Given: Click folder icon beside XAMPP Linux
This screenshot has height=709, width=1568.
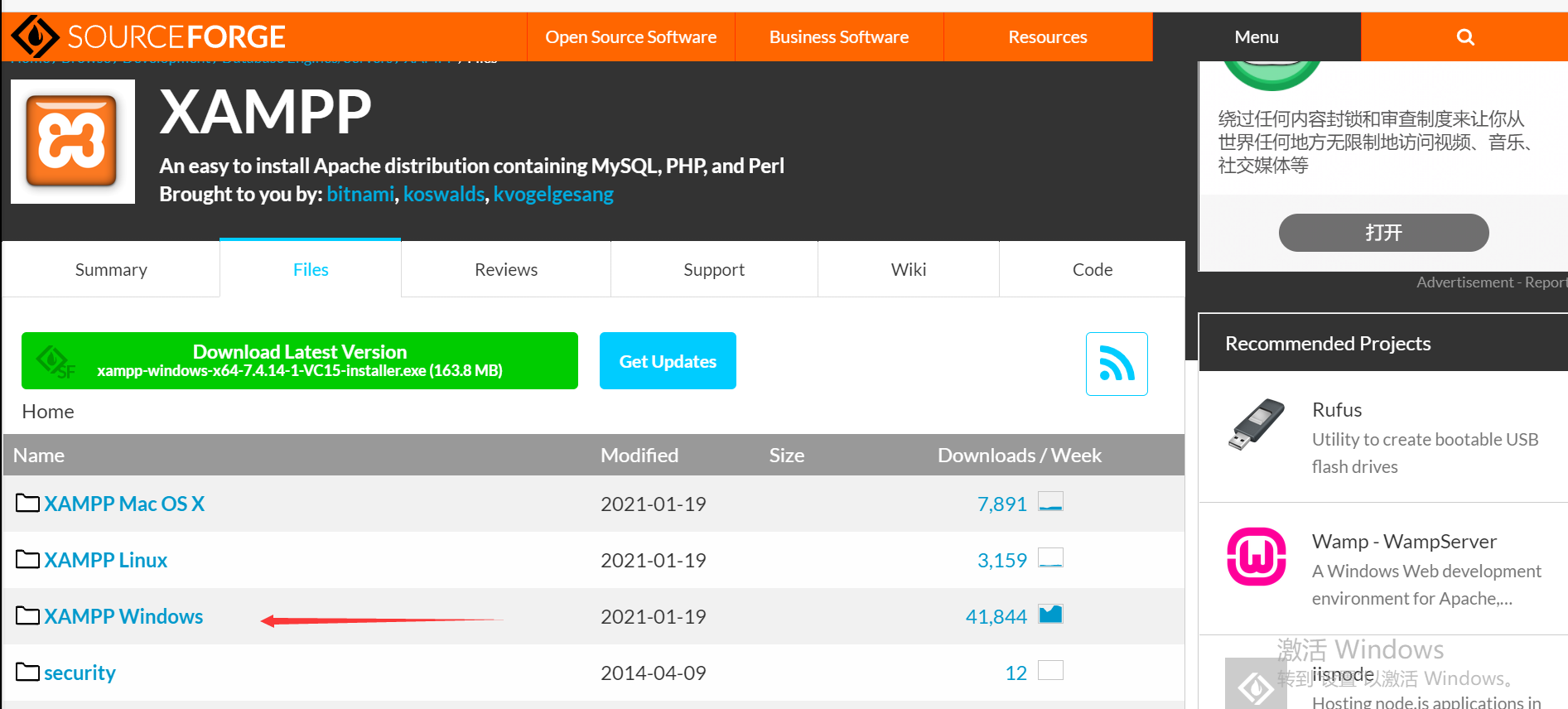Looking at the screenshot, I should point(27,559).
